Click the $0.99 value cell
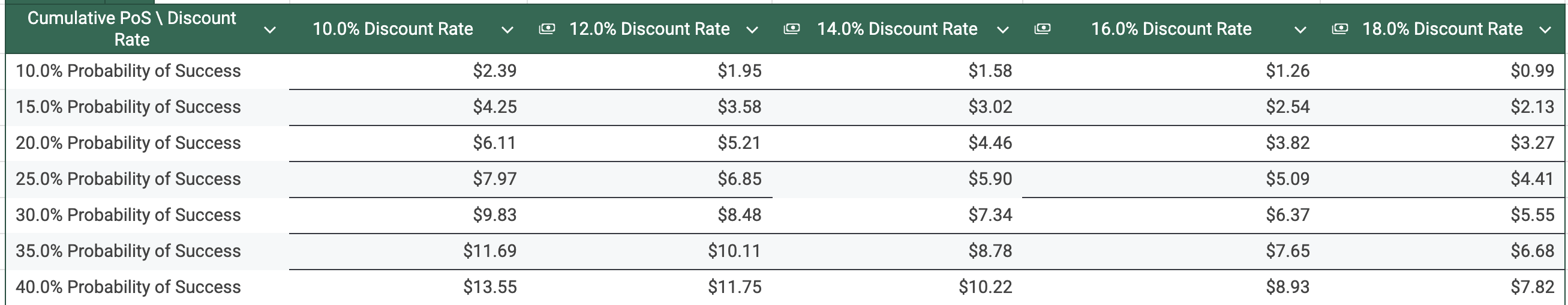 (1443, 71)
